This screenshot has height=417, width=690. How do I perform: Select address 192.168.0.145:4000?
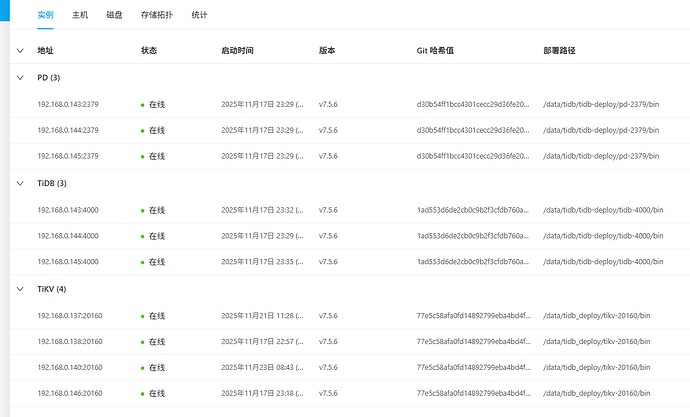(x=68, y=262)
